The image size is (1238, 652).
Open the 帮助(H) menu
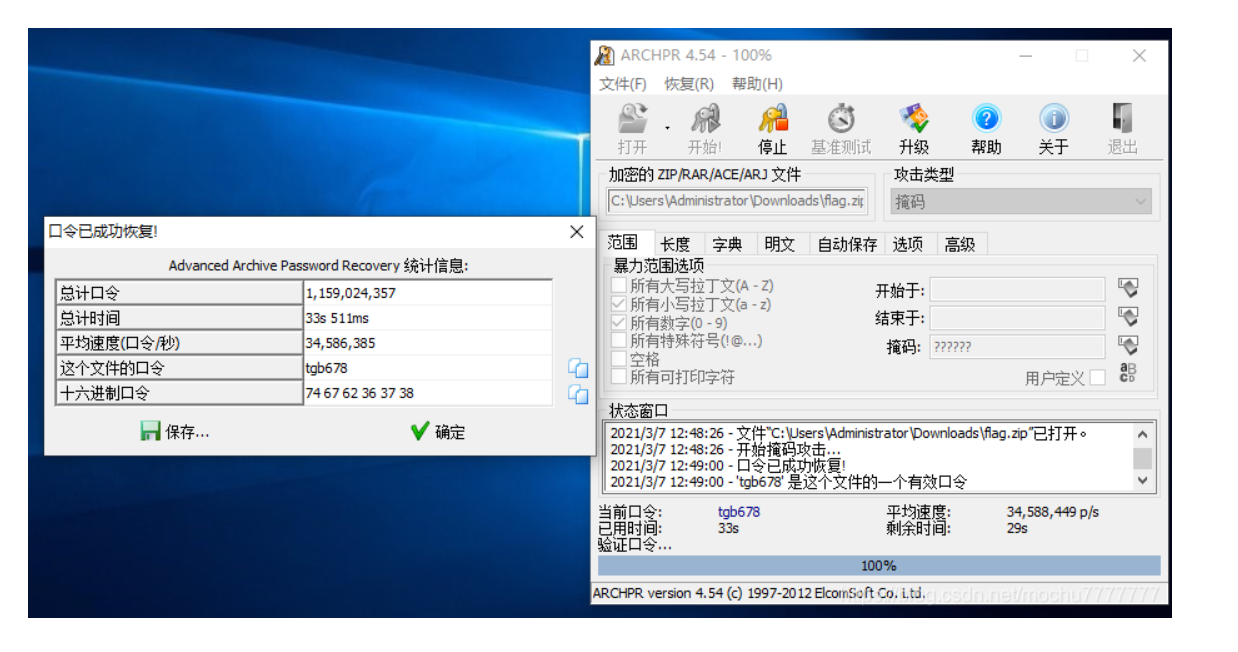(757, 84)
